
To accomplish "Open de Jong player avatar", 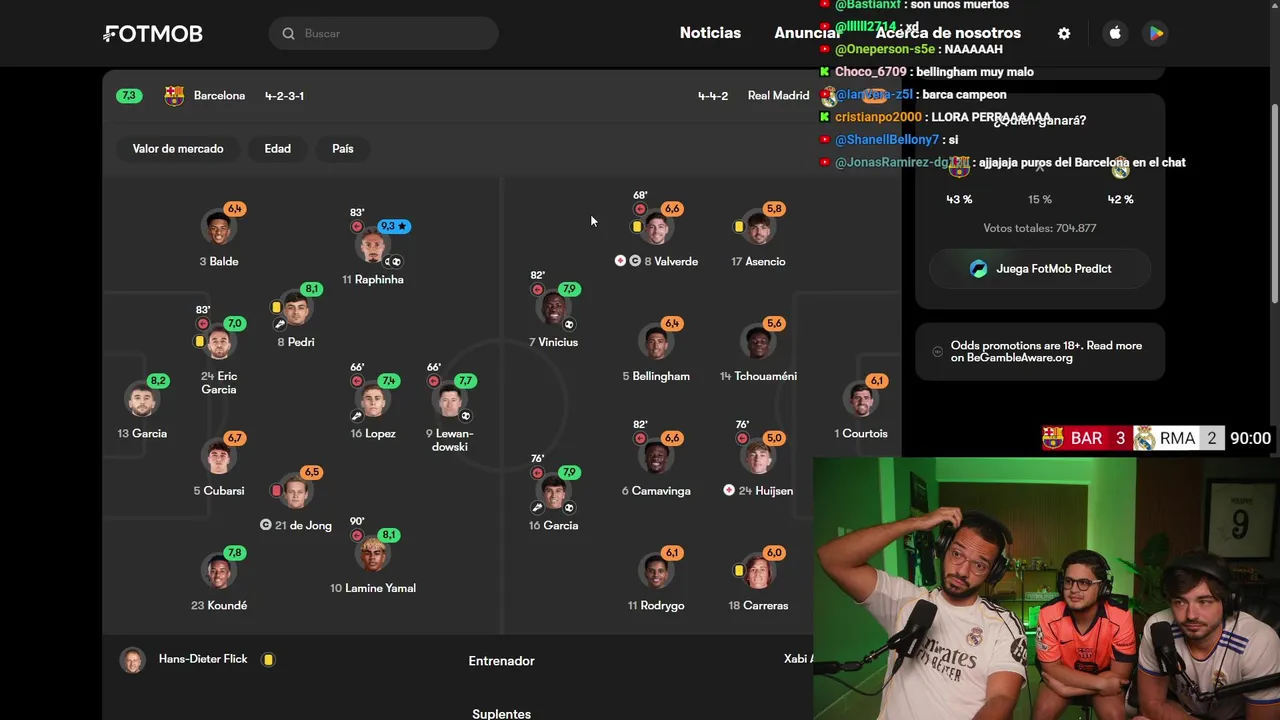I will tap(295, 492).
